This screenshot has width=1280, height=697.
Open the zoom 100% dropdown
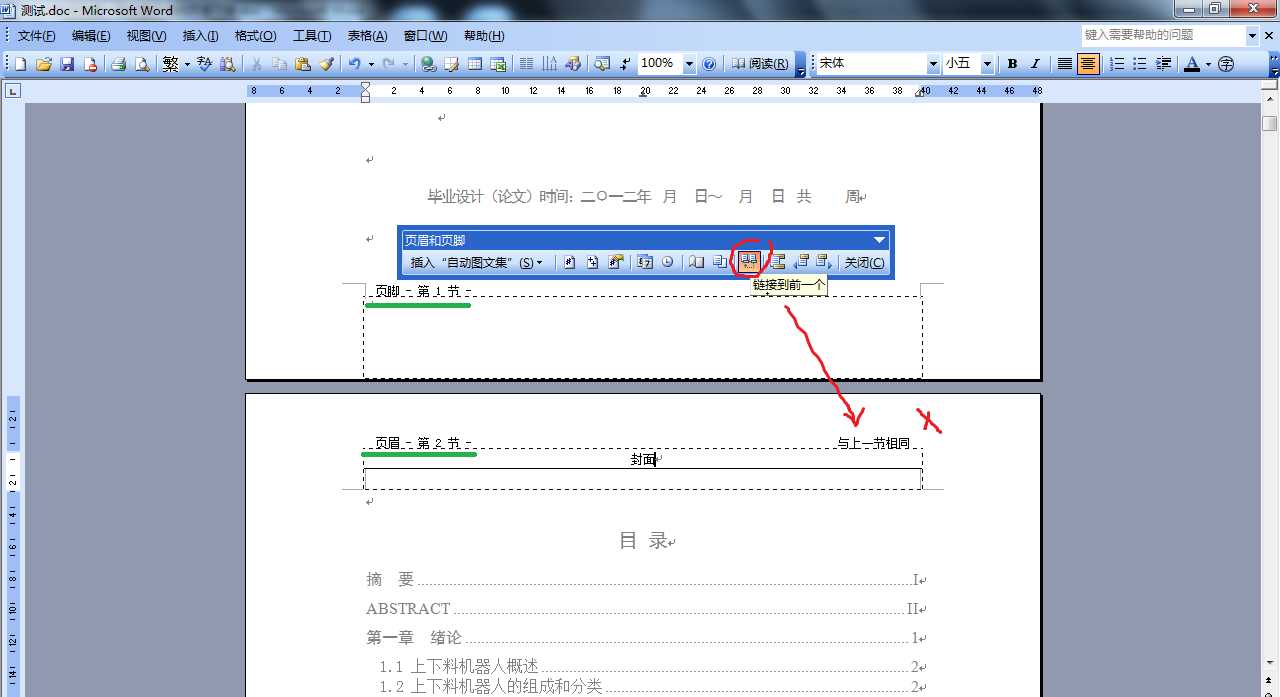click(x=689, y=64)
